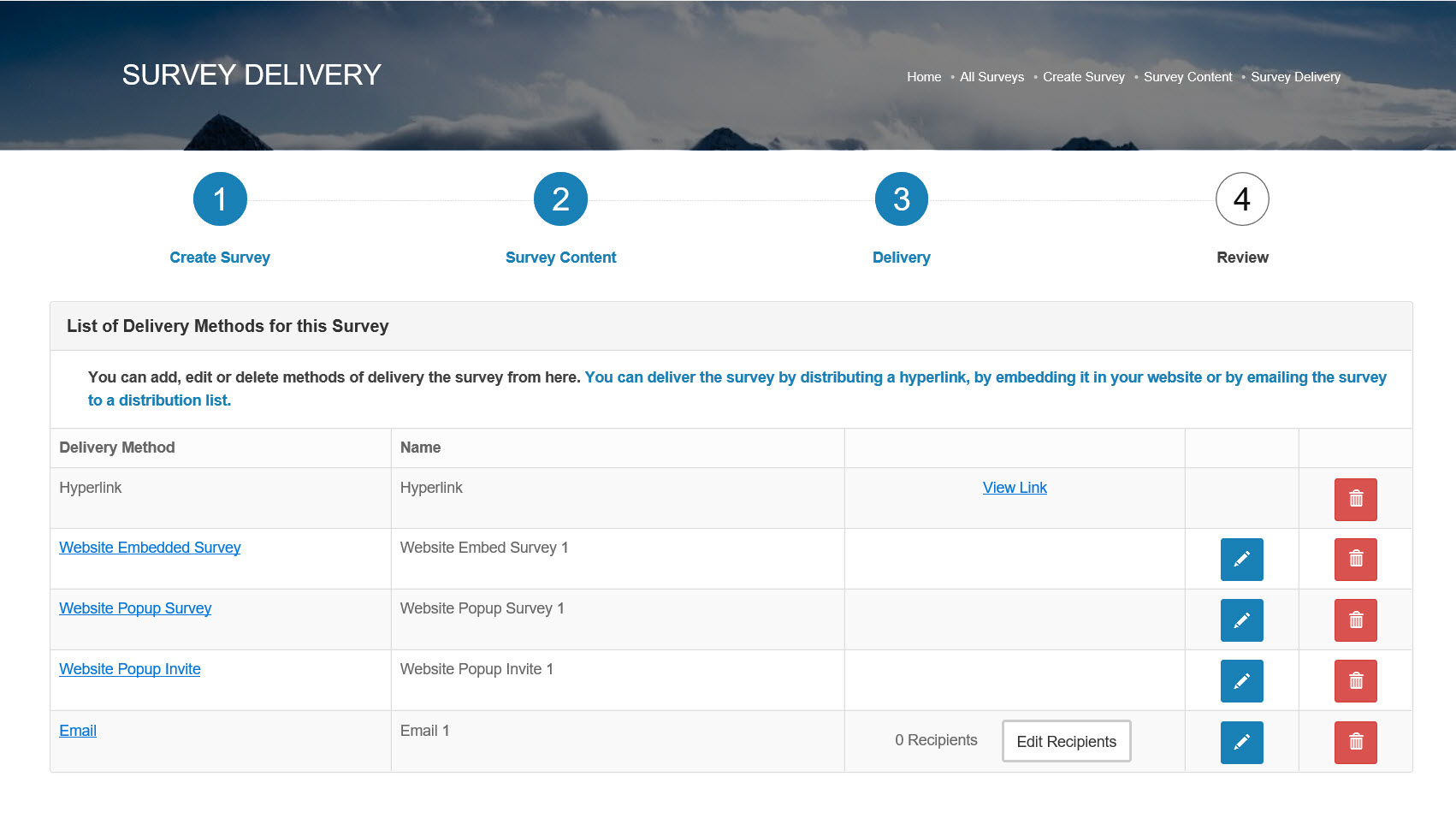Delete the Hyperlink delivery method
Screen dimensions: 1456x824
[x=1355, y=499]
